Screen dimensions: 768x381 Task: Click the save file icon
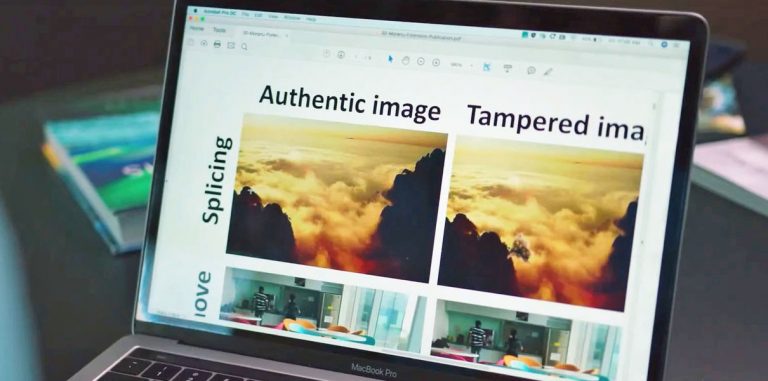click(x=191, y=43)
